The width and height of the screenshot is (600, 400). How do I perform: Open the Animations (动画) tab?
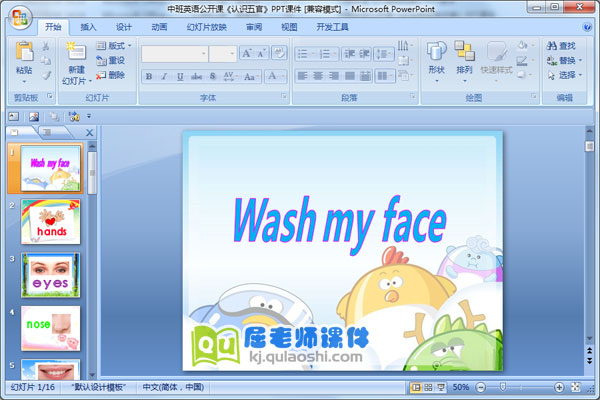159,27
